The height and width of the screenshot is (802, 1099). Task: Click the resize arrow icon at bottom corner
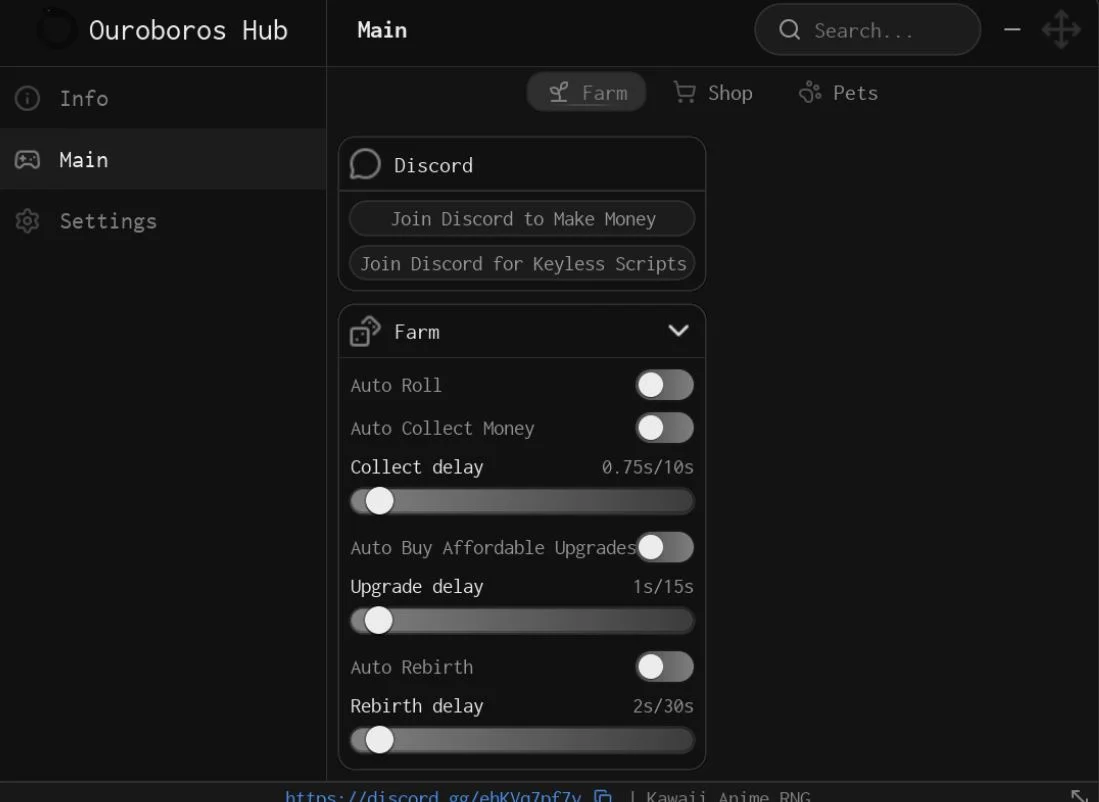1080,796
